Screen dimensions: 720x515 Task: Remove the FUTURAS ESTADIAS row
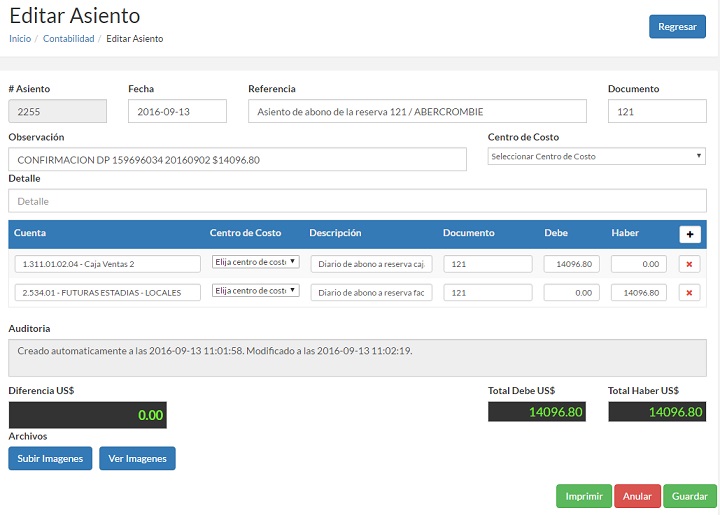pos(689,293)
